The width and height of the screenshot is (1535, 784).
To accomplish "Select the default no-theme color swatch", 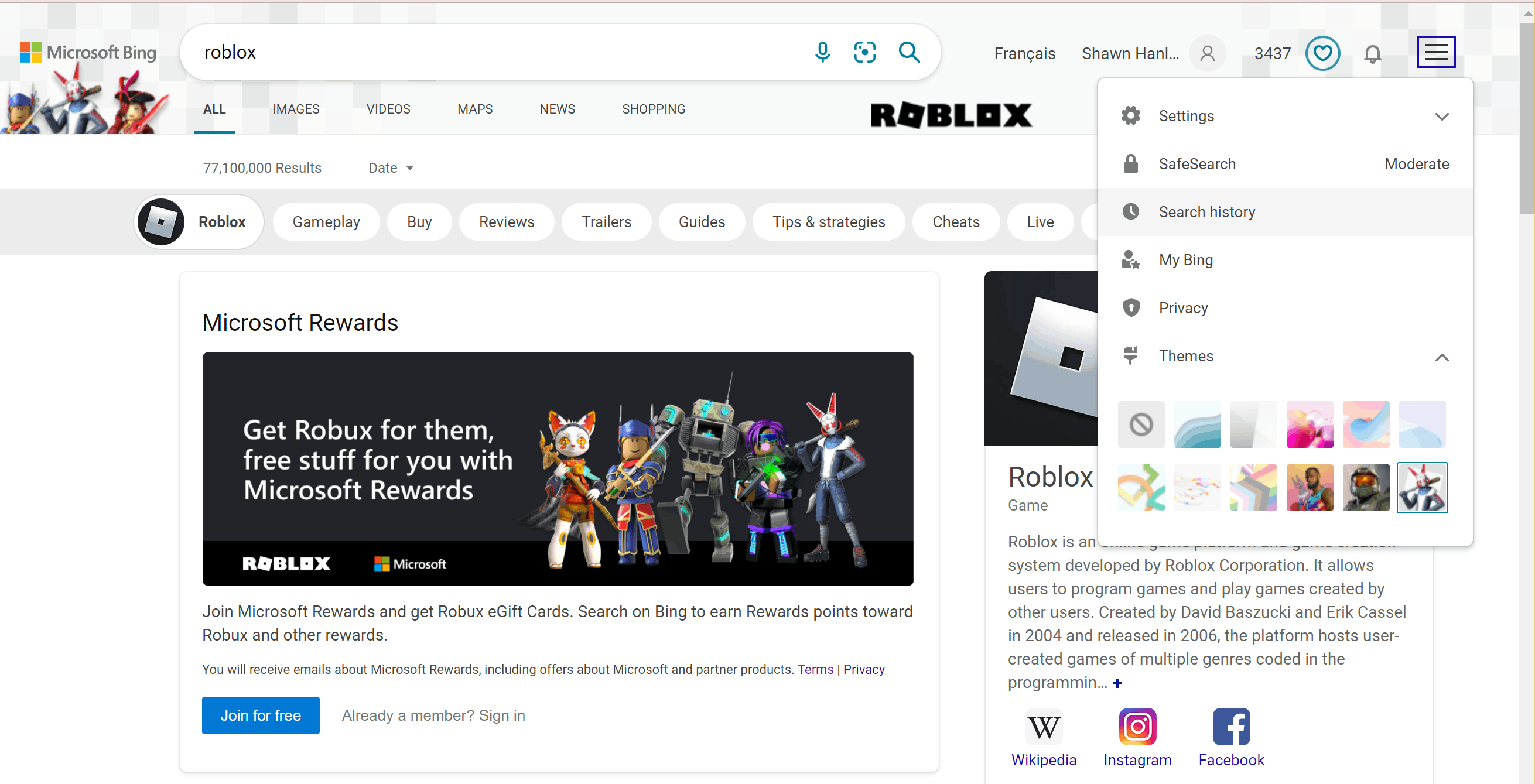I will (1140, 425).
